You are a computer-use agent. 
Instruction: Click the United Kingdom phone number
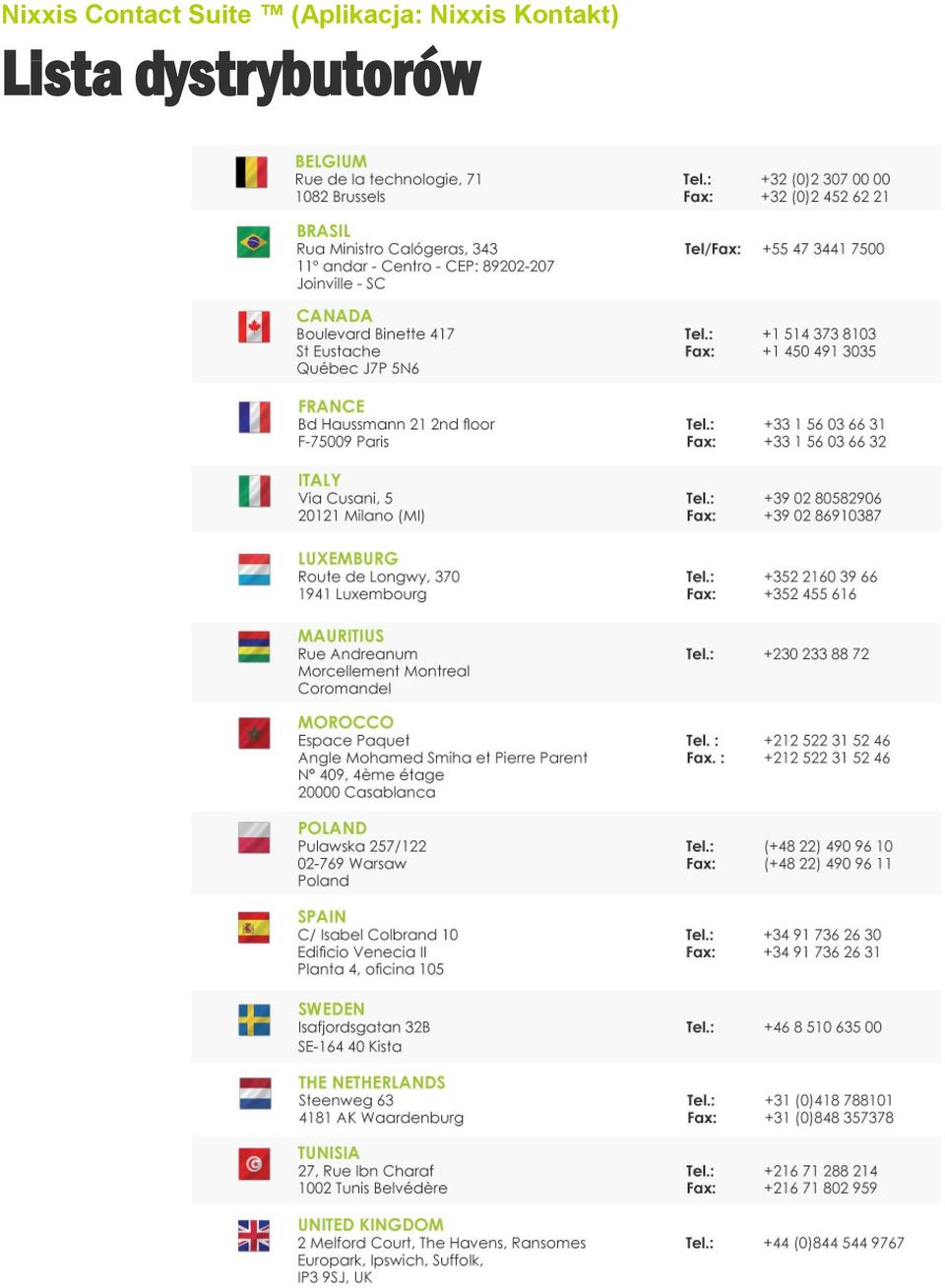(833, 1243)
